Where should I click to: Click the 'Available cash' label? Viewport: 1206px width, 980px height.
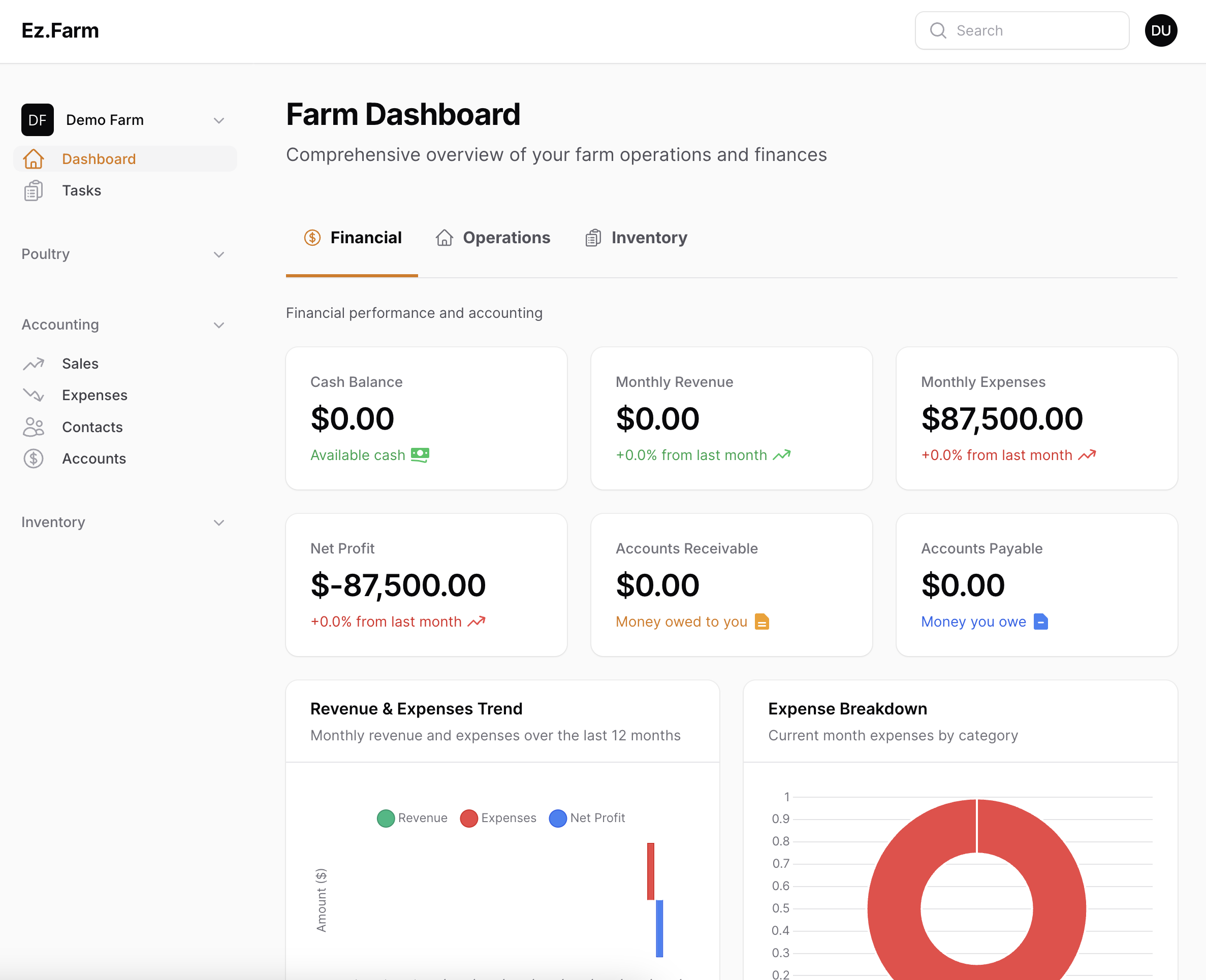click(358, 455)
